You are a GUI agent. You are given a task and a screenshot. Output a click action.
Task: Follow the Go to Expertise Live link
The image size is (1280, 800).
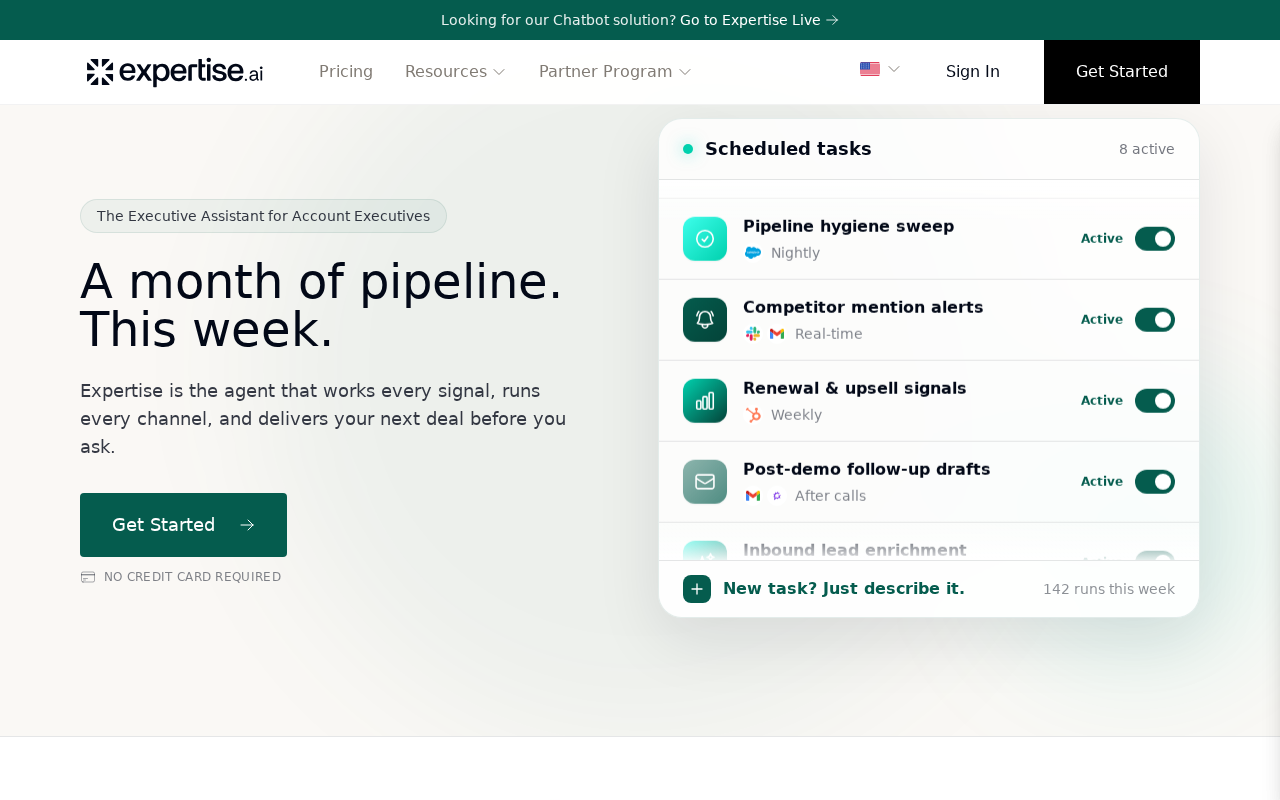click(759, 20)
